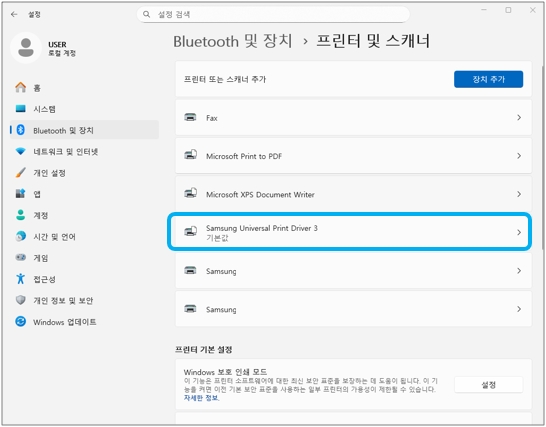
Task: Click Samsung Universal Print Driver 3 text
Action: (x=262, y=228)
